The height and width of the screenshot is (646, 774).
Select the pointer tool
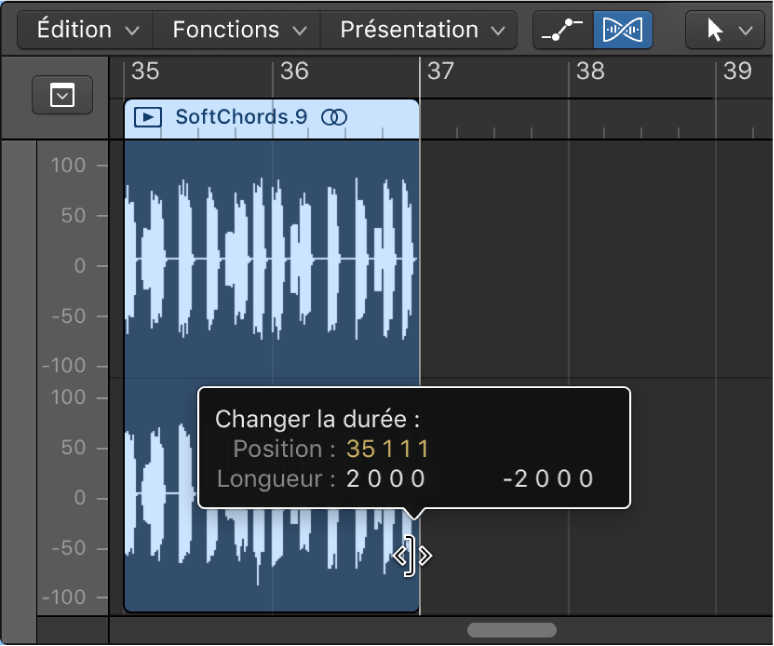(714, 30)
